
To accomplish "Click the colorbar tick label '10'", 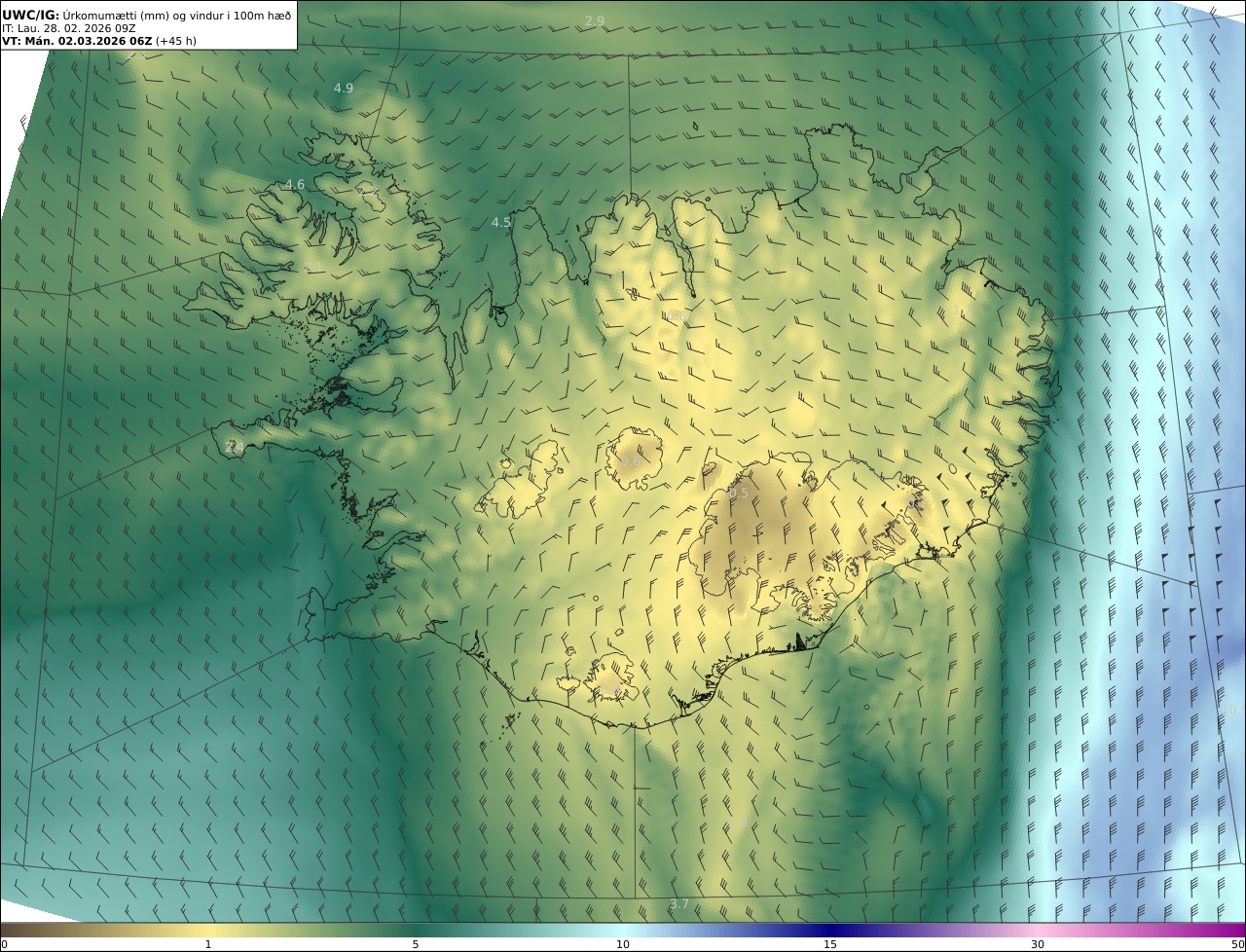I will click(x=623, y=944).
